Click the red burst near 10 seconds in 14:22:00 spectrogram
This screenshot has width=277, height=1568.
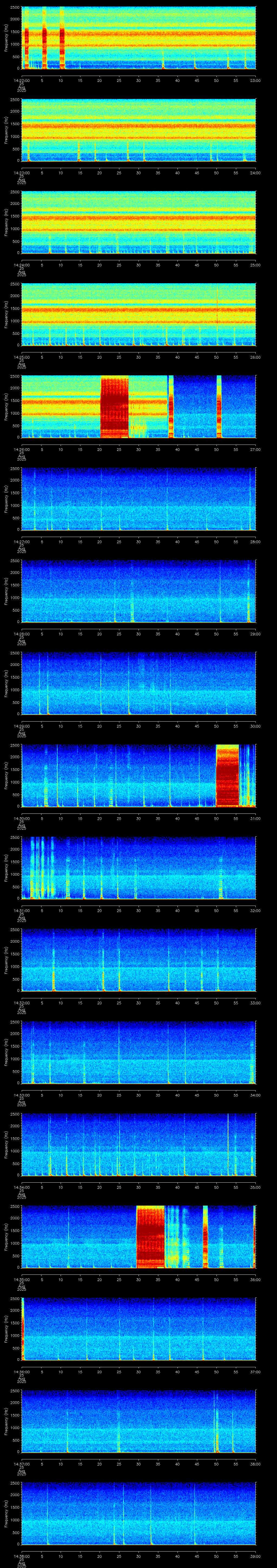point(62,38)
